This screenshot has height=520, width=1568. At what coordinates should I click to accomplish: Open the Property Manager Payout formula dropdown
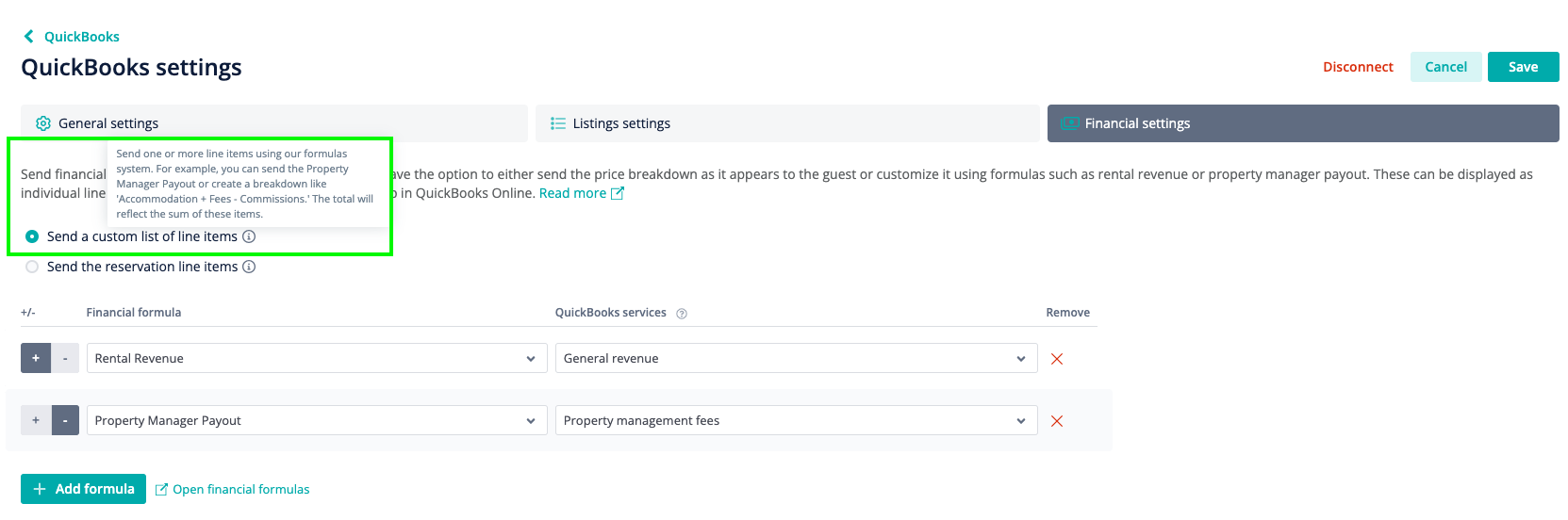click(x=317, y=420)
